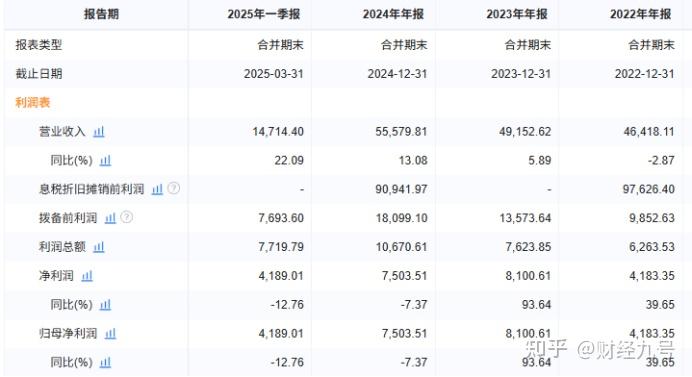Click the 利润表 section heading

click(x=33, y=102)
